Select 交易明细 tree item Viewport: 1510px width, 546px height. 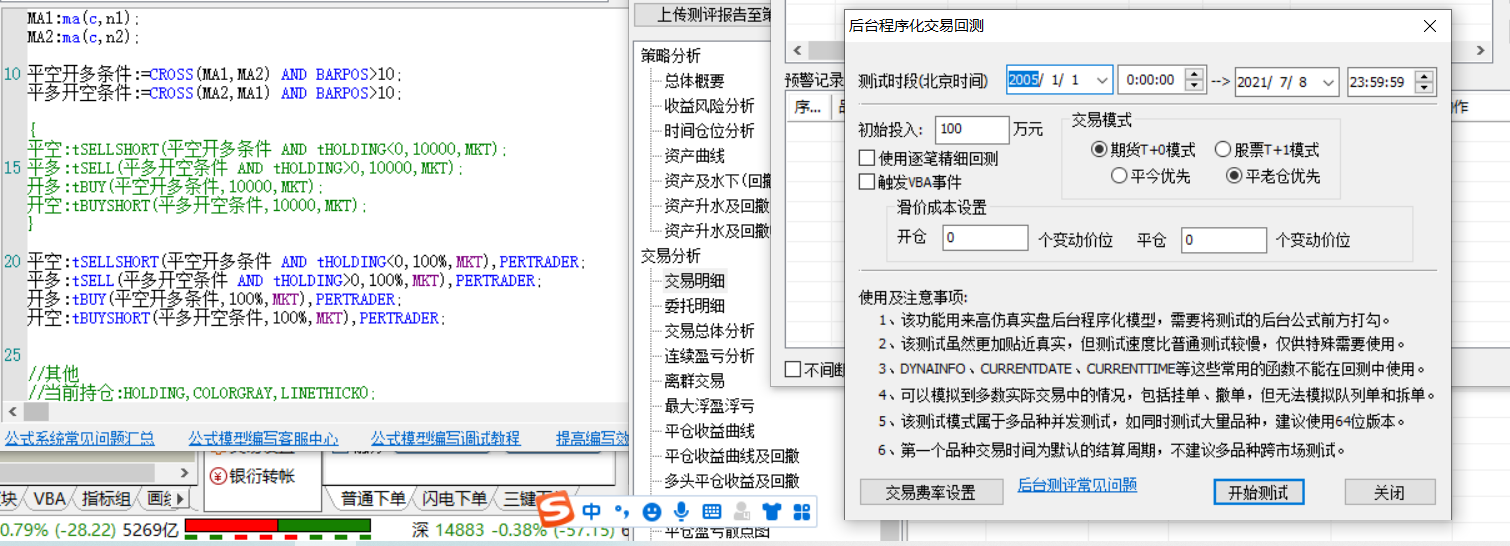695,281
